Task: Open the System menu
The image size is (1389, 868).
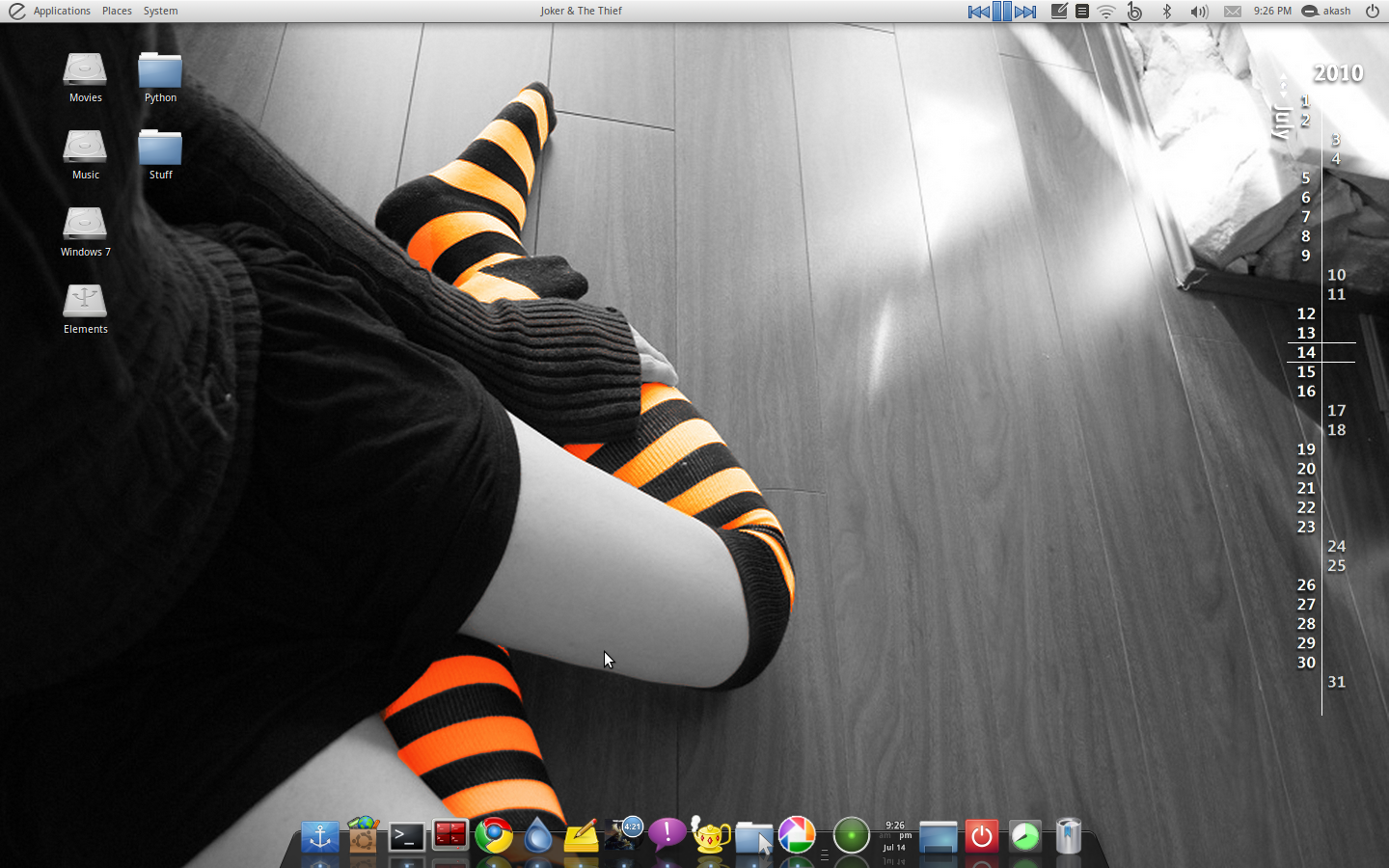Action: 160,11
